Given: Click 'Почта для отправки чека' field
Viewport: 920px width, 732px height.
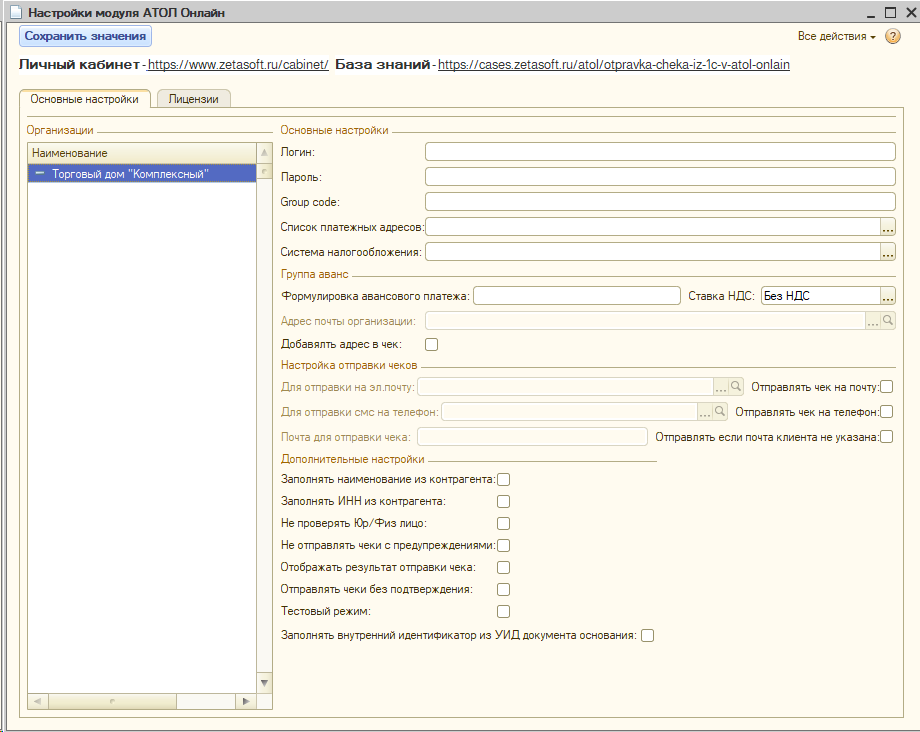Looking at the screenshot, I should tap(532, 437).
